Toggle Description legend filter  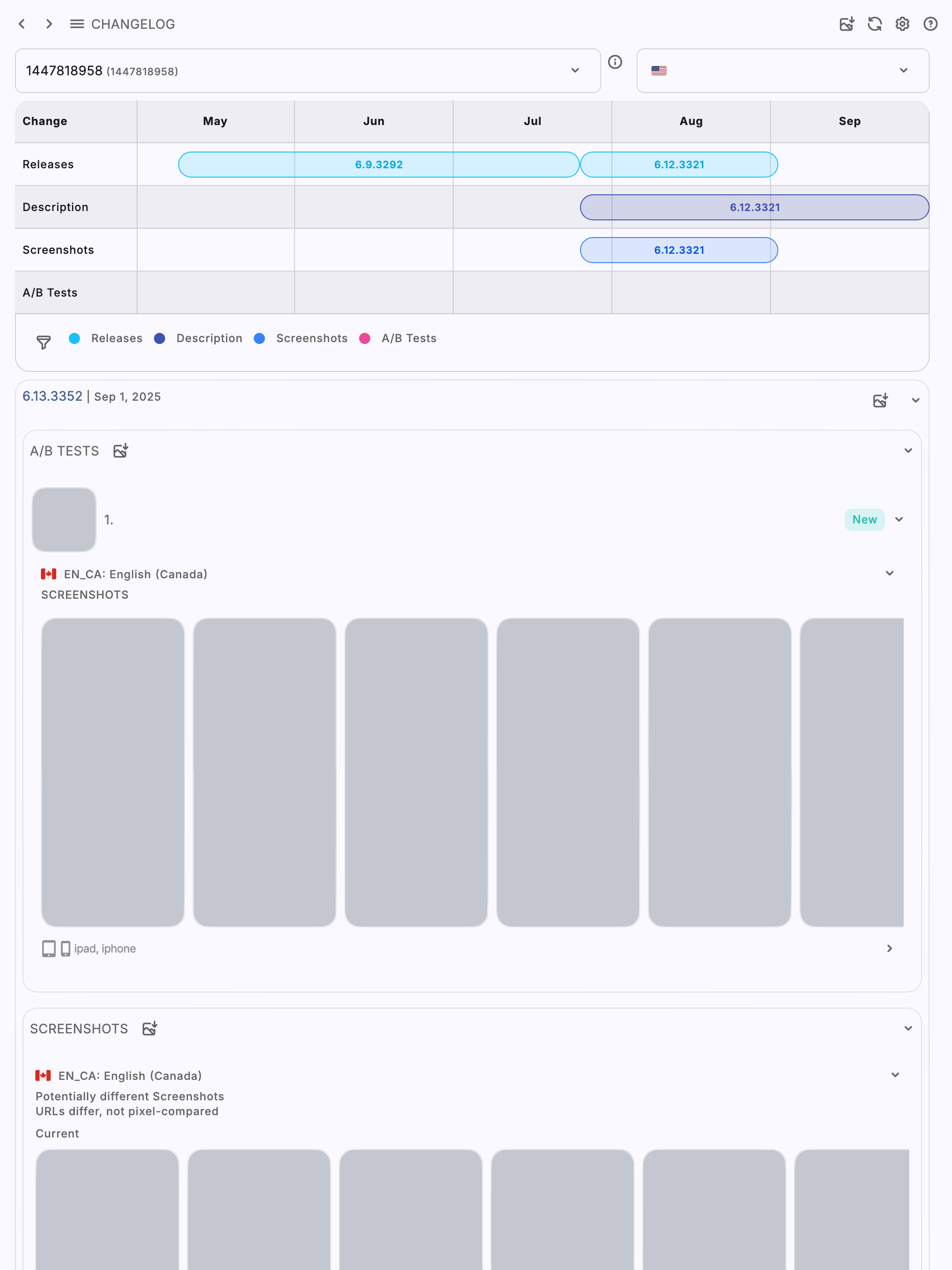pos(198,338)
